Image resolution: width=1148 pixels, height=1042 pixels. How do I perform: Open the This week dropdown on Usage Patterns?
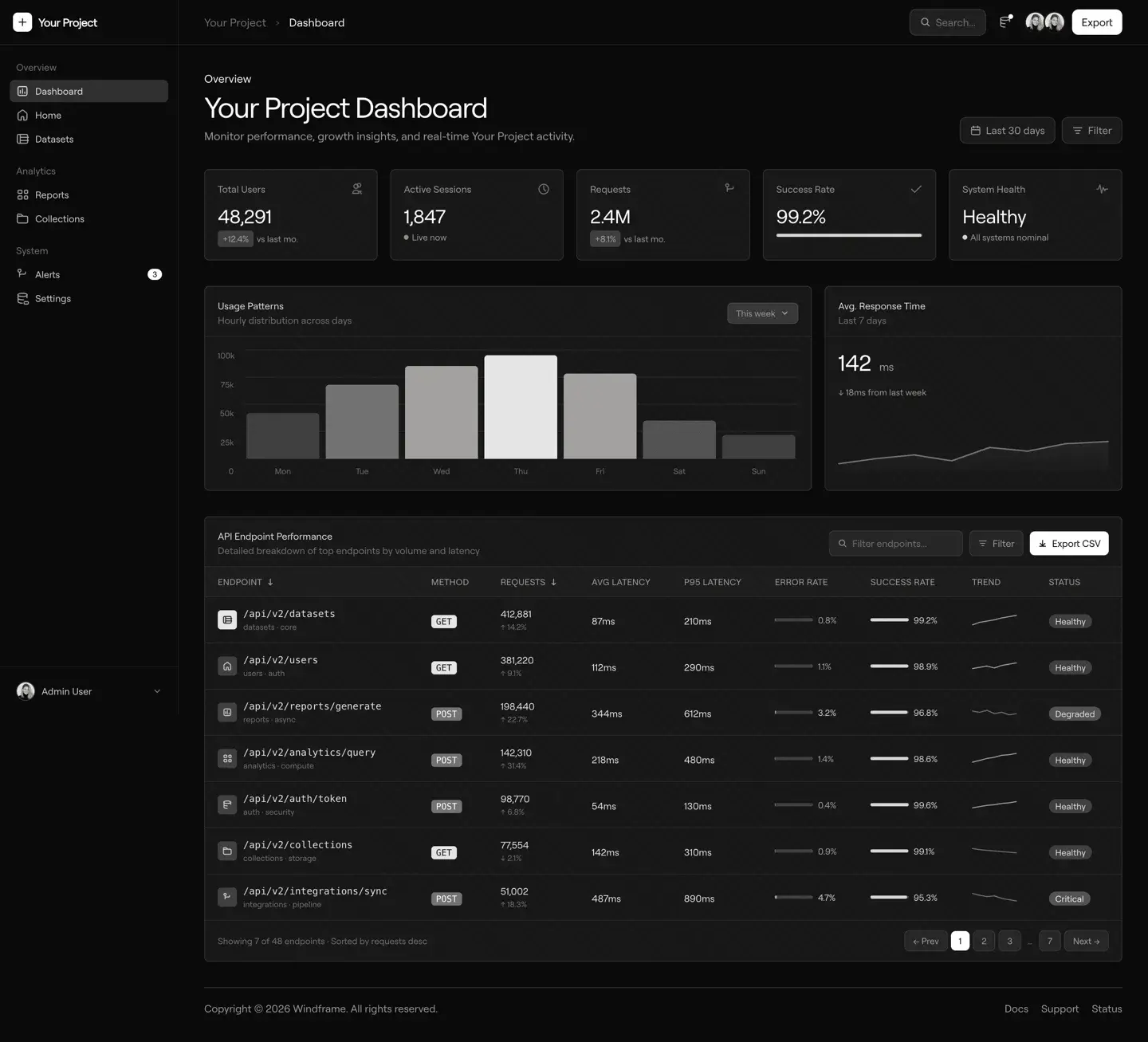[x=761, y=313]
